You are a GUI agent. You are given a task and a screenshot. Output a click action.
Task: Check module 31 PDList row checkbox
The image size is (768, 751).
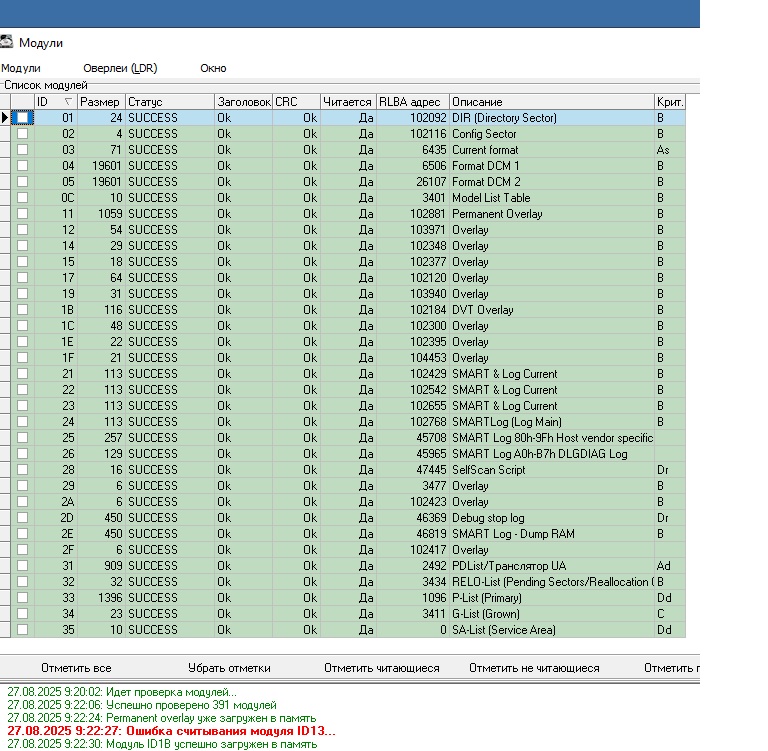coord(23,566)
